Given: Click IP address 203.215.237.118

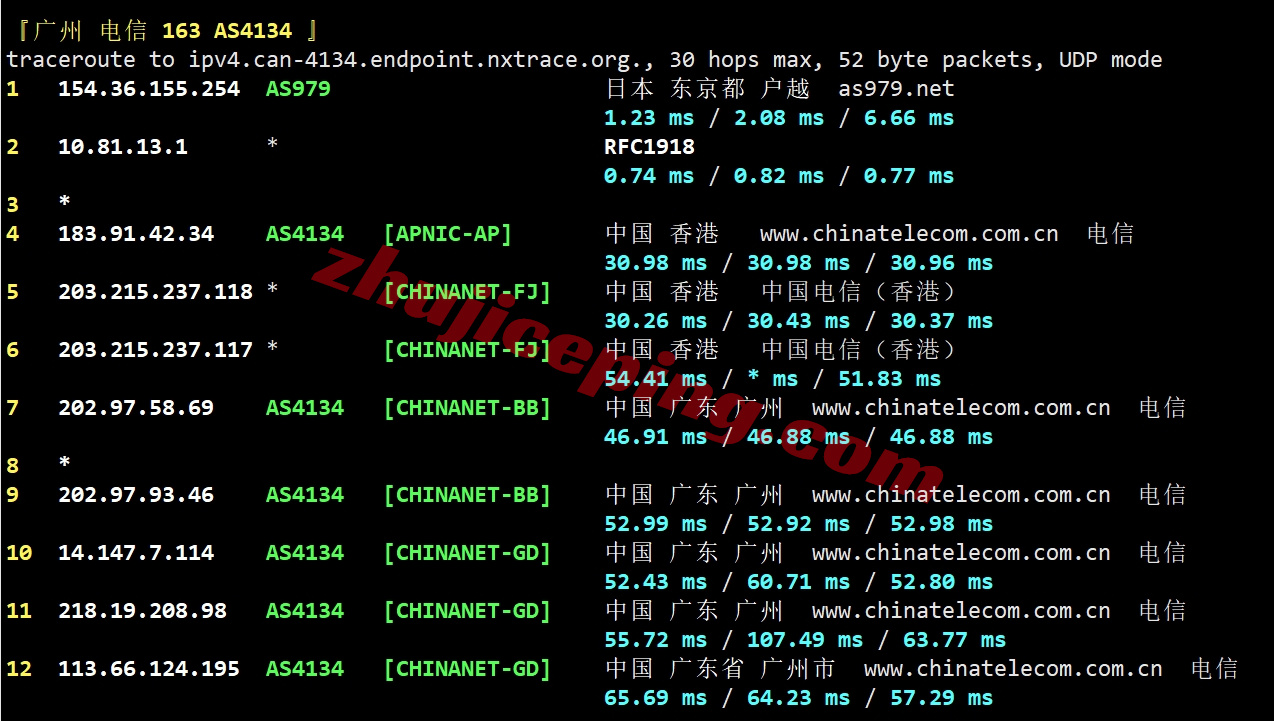Looking at the screenshot, I should click(155, 292).
